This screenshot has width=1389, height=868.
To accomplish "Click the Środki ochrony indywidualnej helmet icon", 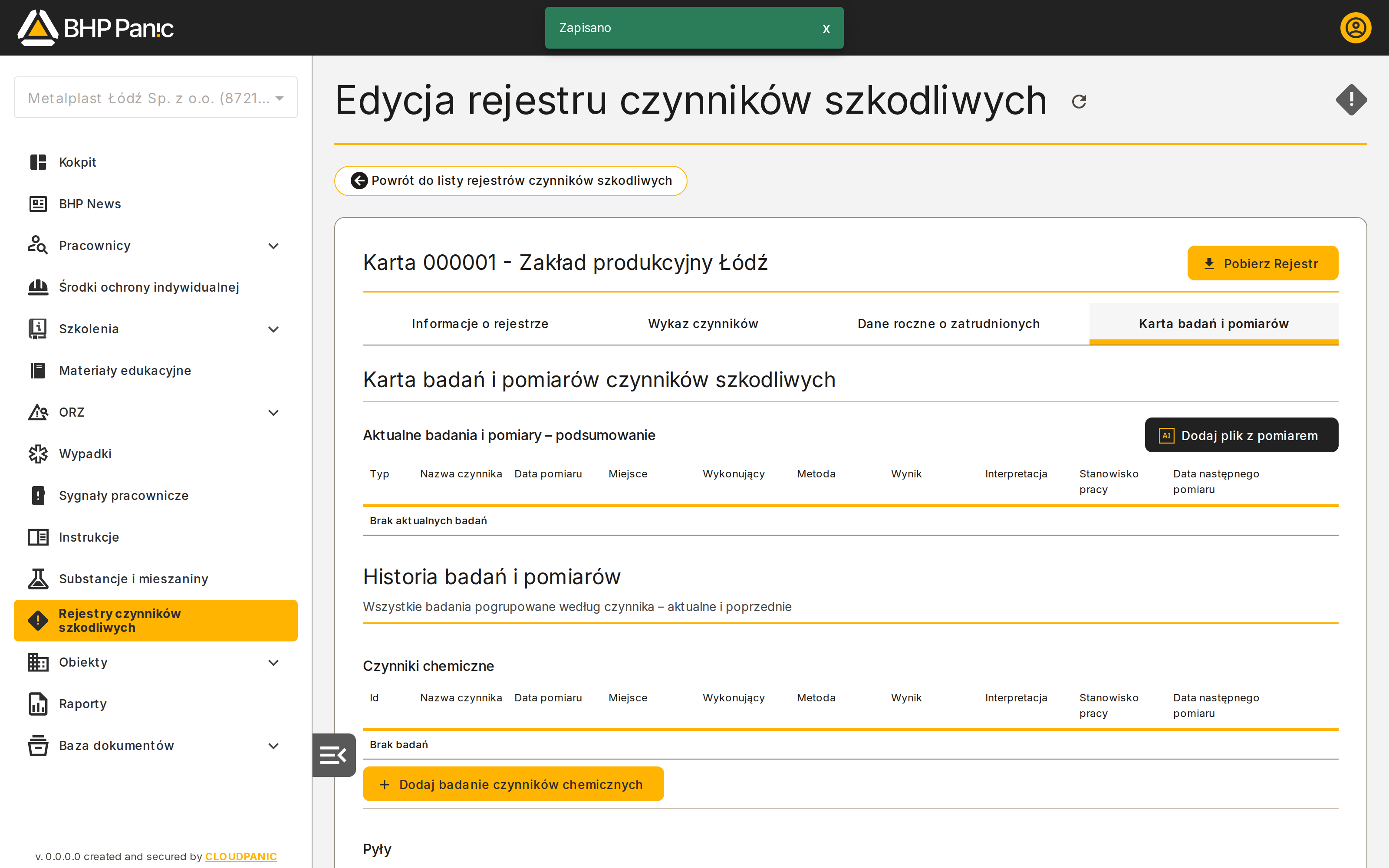I will 38,287.
